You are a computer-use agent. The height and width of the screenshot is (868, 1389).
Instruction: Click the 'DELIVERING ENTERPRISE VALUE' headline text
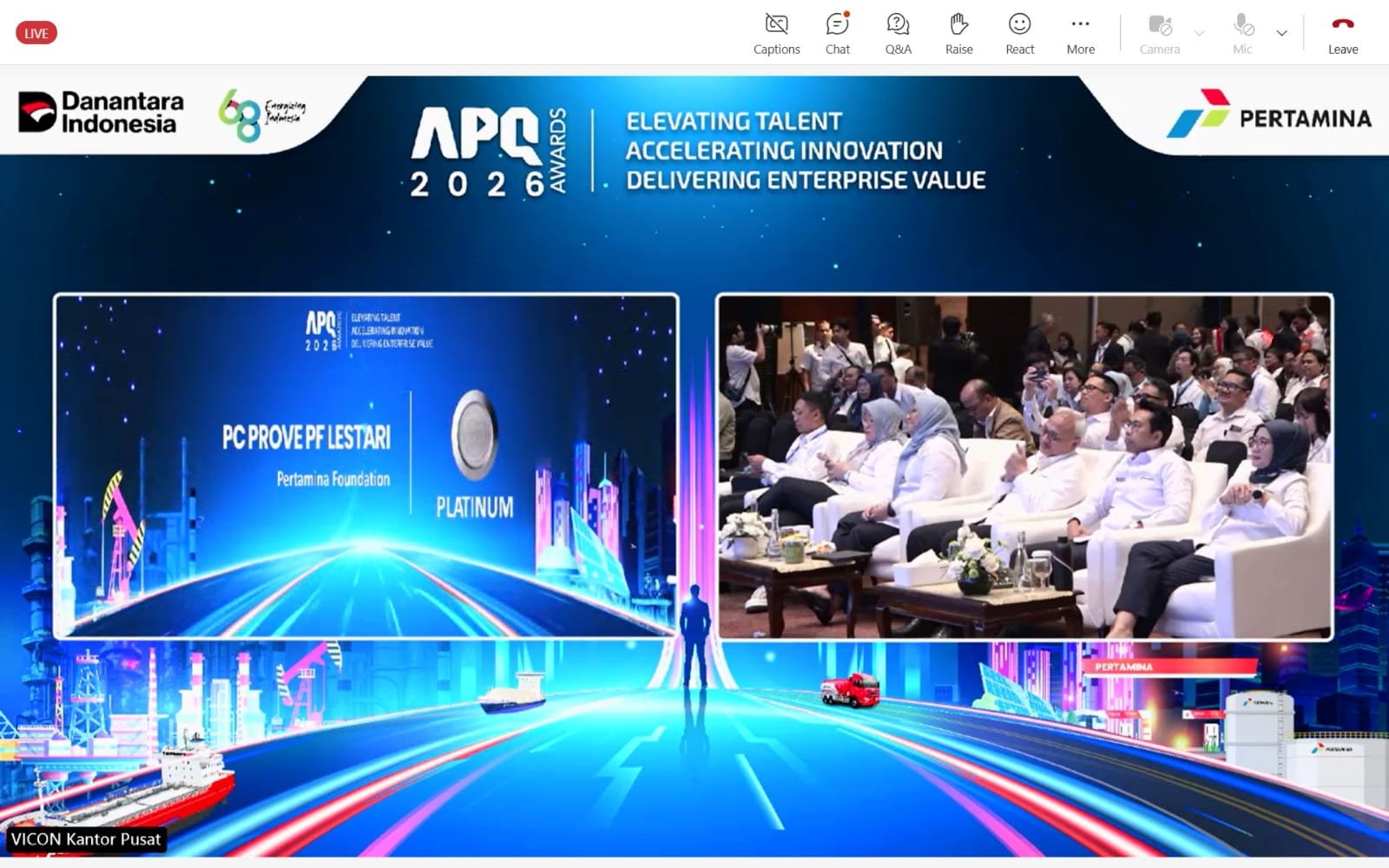806,180
